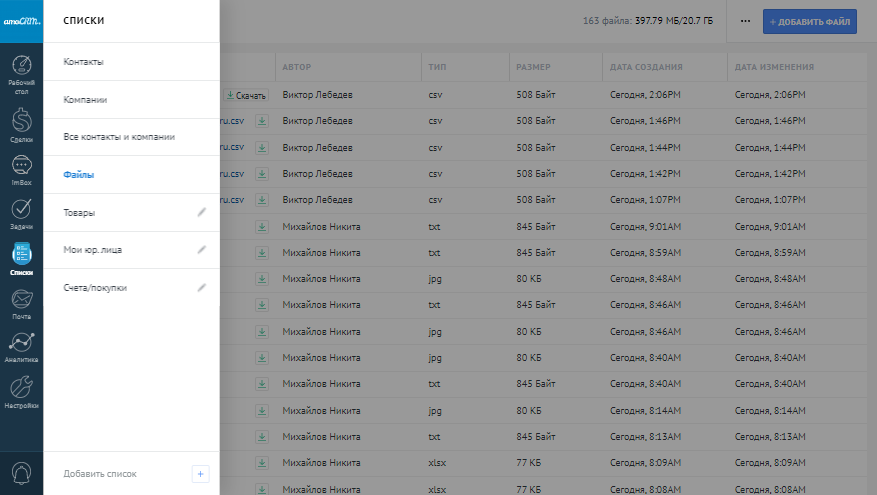
Task: Open Все контакты и компании list
Action: [x=119, y=137]
